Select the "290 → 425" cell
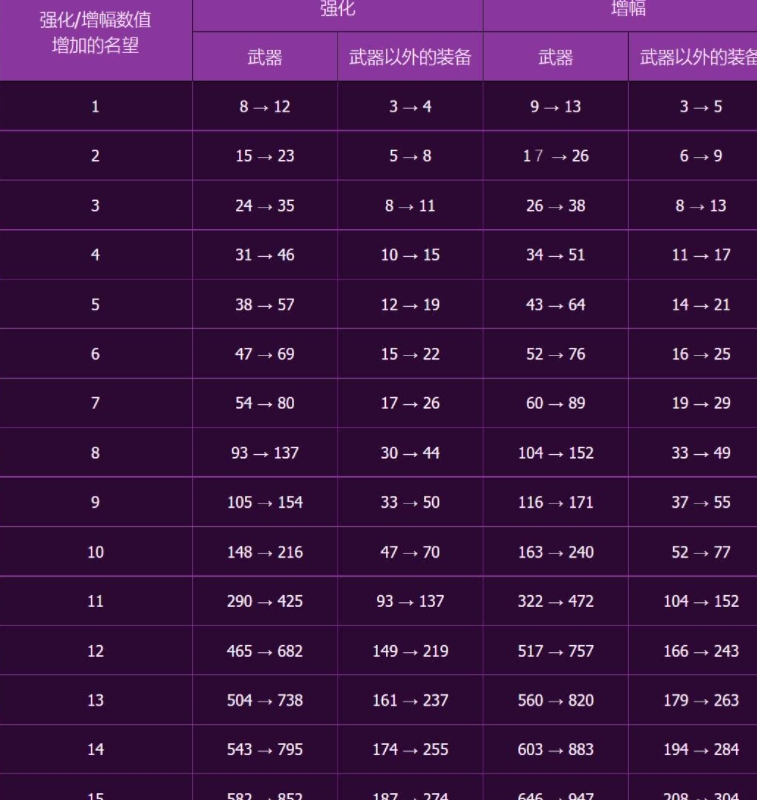 point(265,601)
